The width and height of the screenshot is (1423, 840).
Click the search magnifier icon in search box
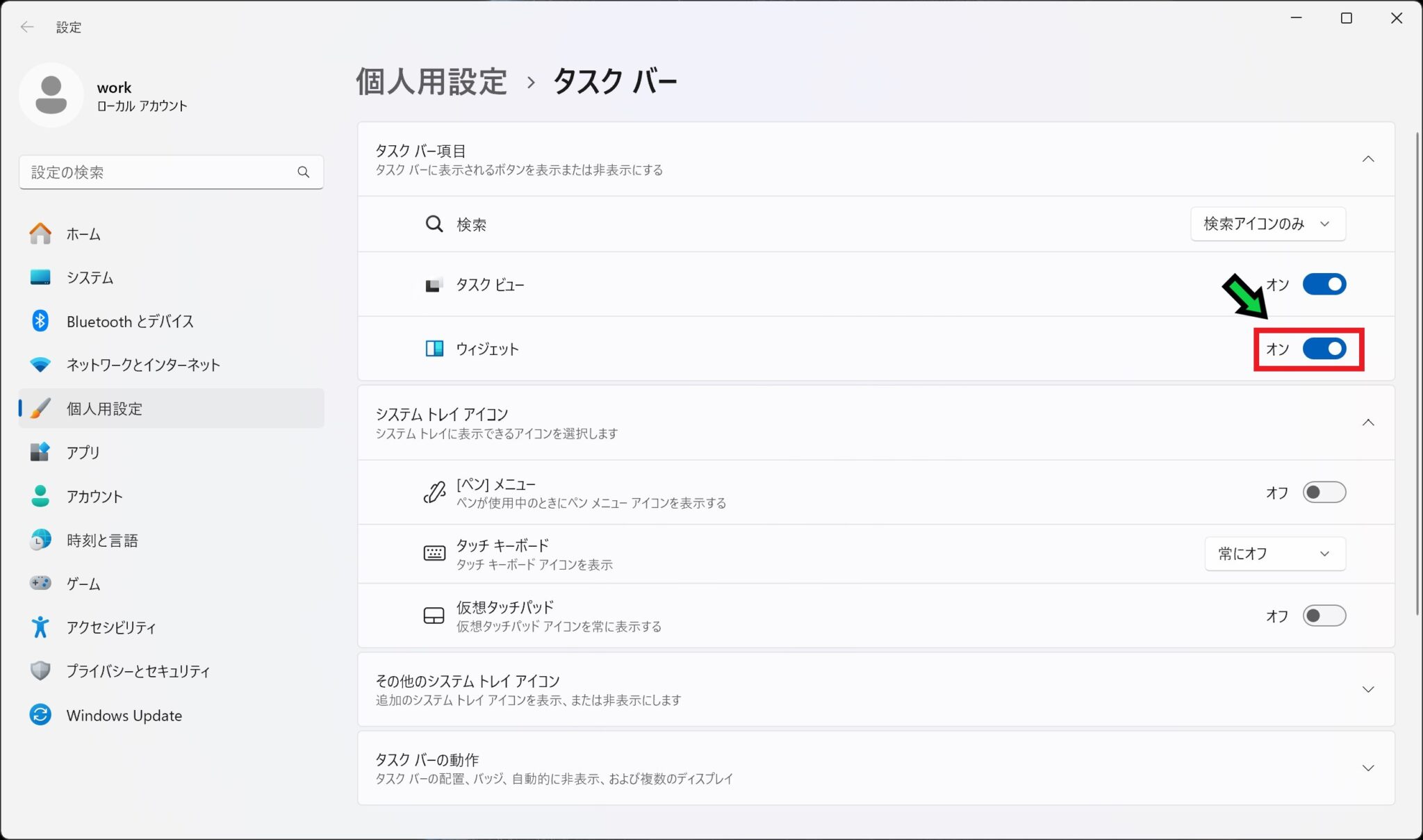click(303, 172)
